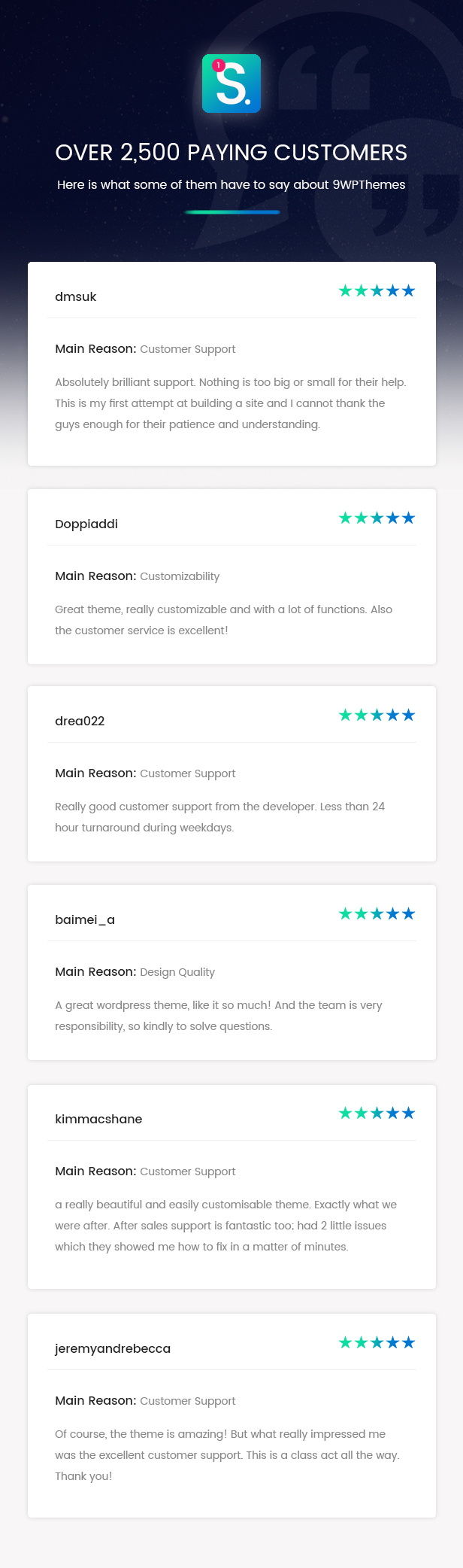Open the jeremyandrebecca reviewer name

pos(113,1349)
